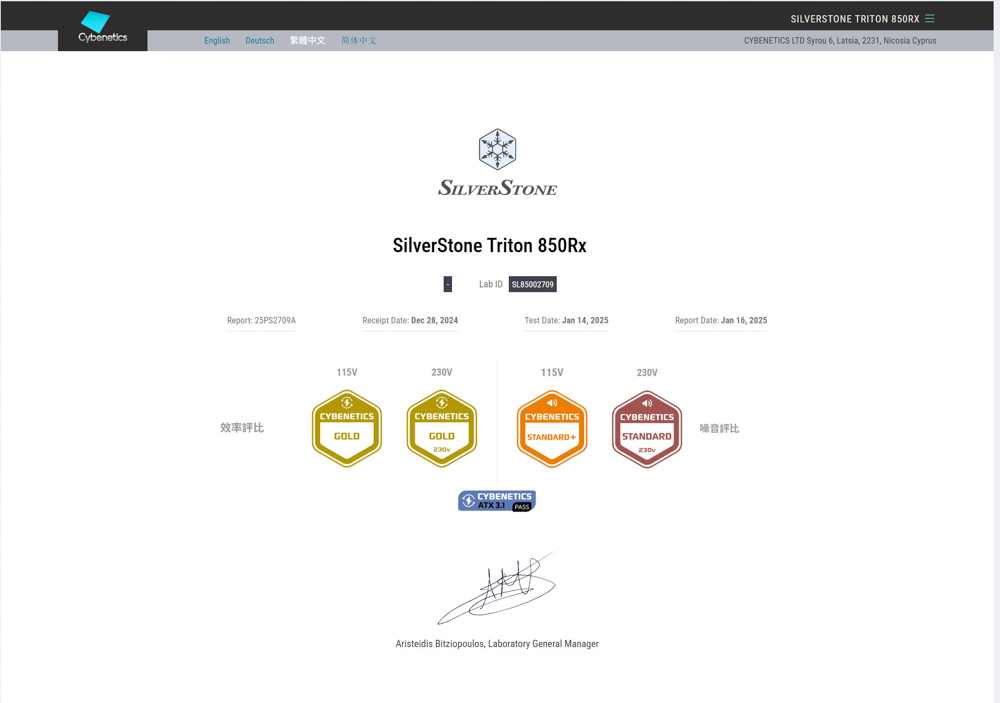Select the 简体中文 language option

359,40
